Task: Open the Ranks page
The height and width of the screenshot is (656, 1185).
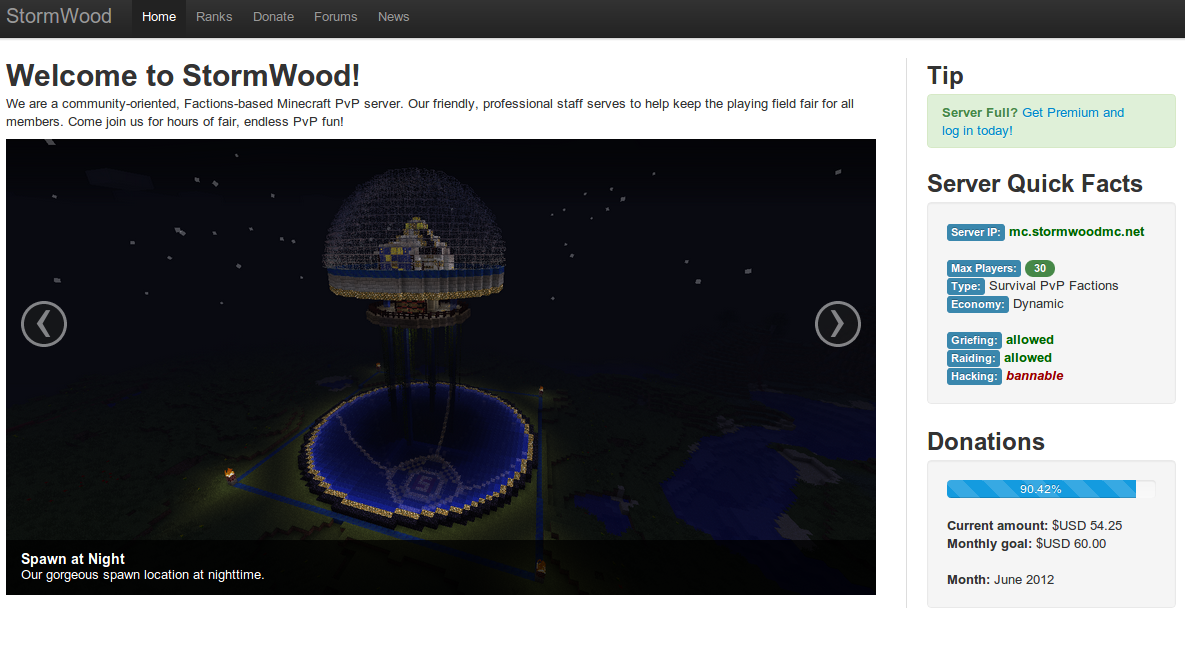Action: tap(214, 17)
